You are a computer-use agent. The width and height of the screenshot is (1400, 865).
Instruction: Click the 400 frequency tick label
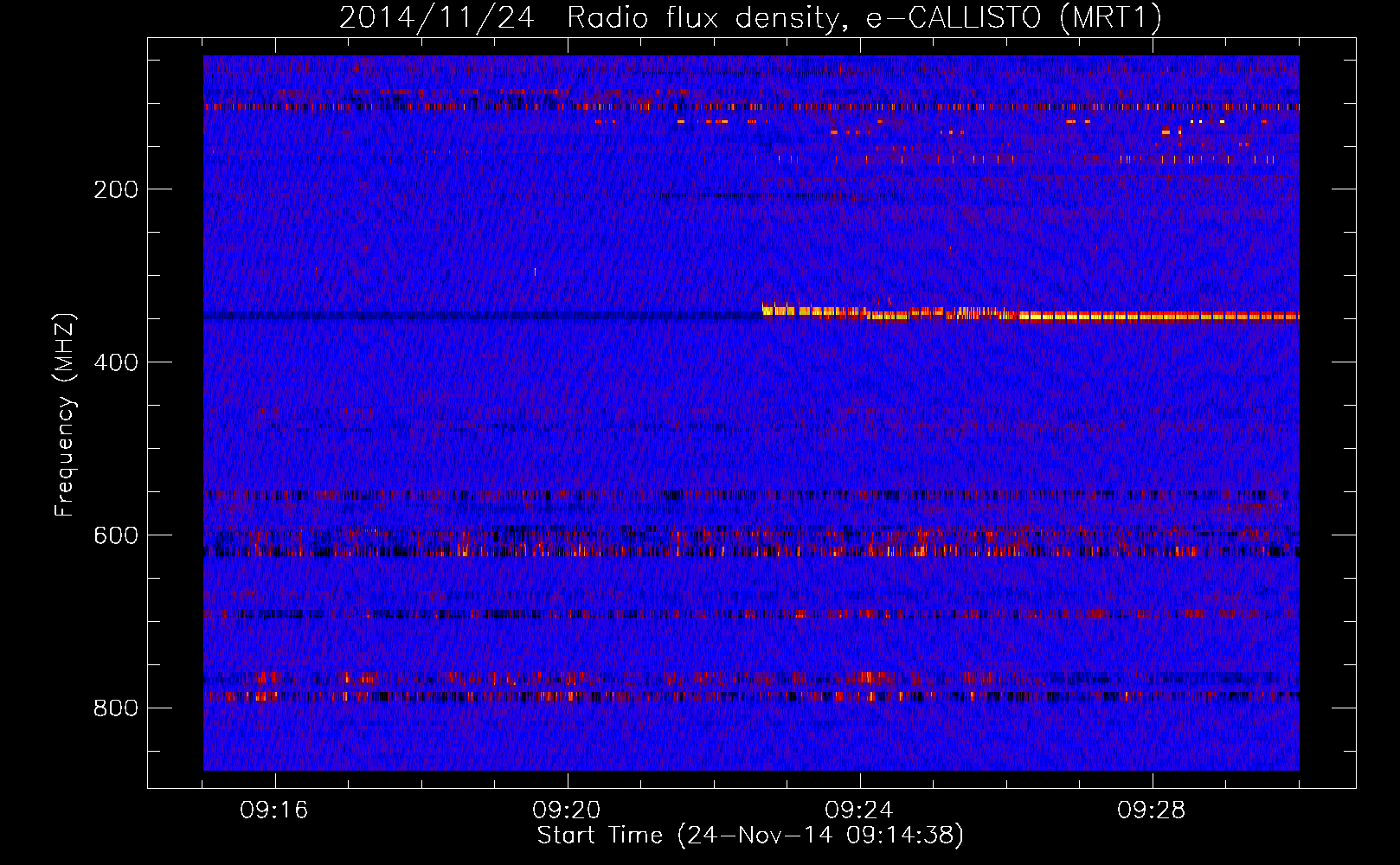(116, 362)
